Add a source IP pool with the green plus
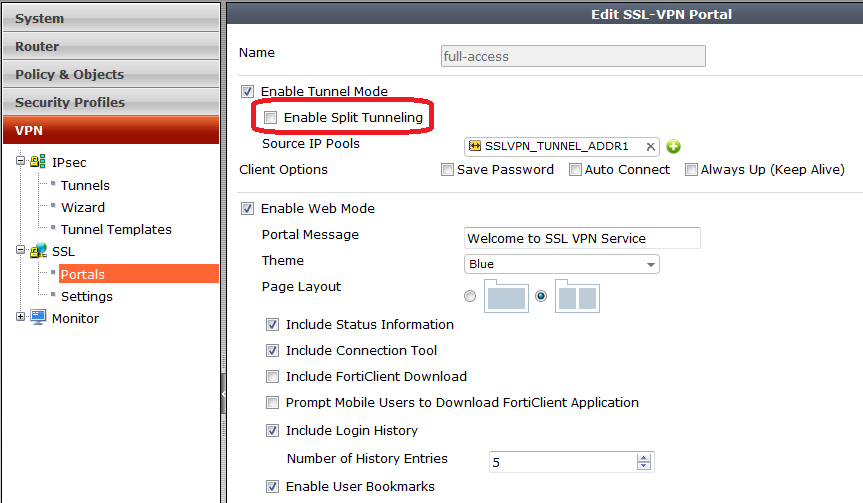Image resolution: width=863 pixels, height=503 pixels. pos(673,146)
